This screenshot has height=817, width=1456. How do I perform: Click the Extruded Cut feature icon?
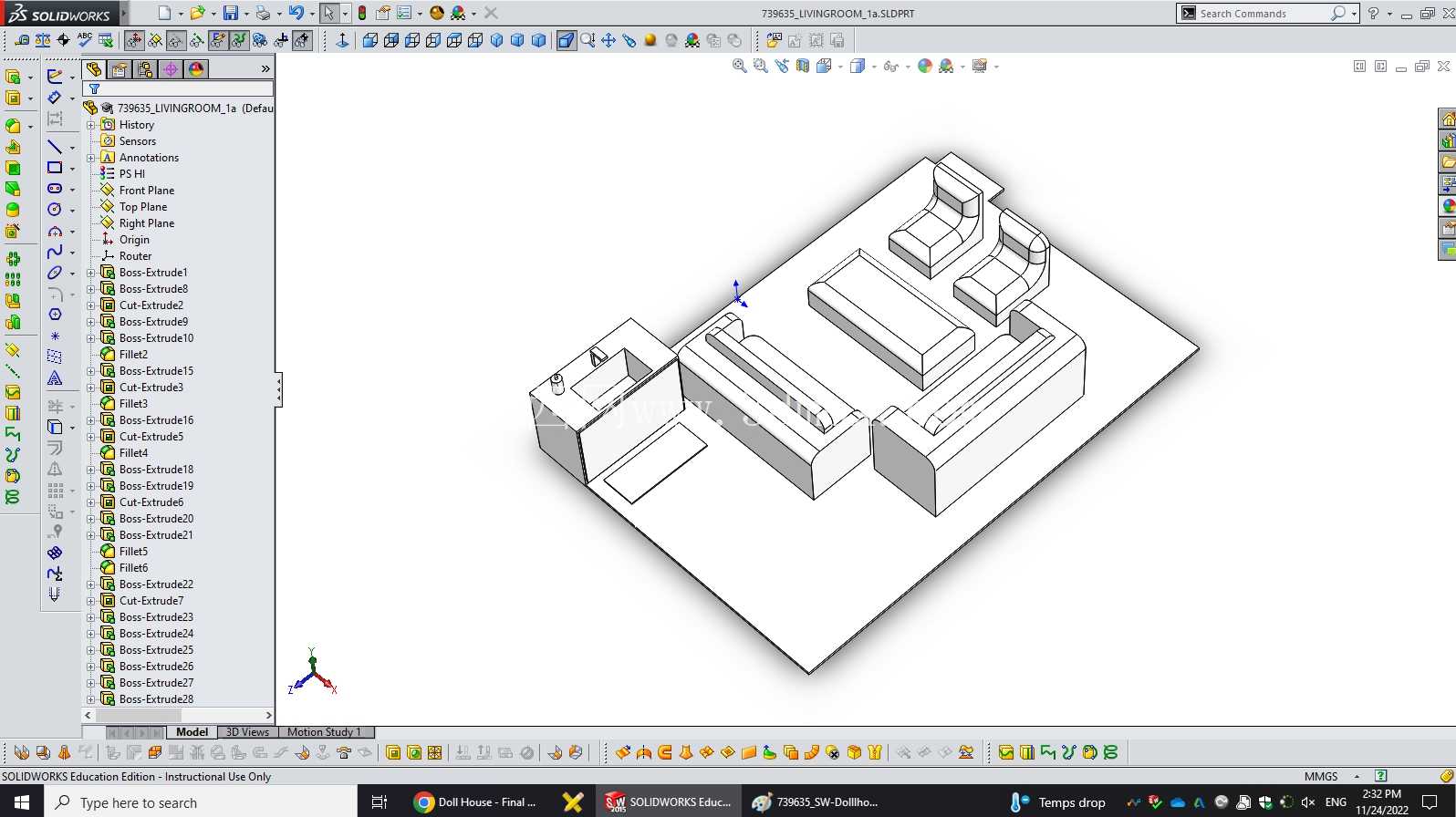[13, 98]
